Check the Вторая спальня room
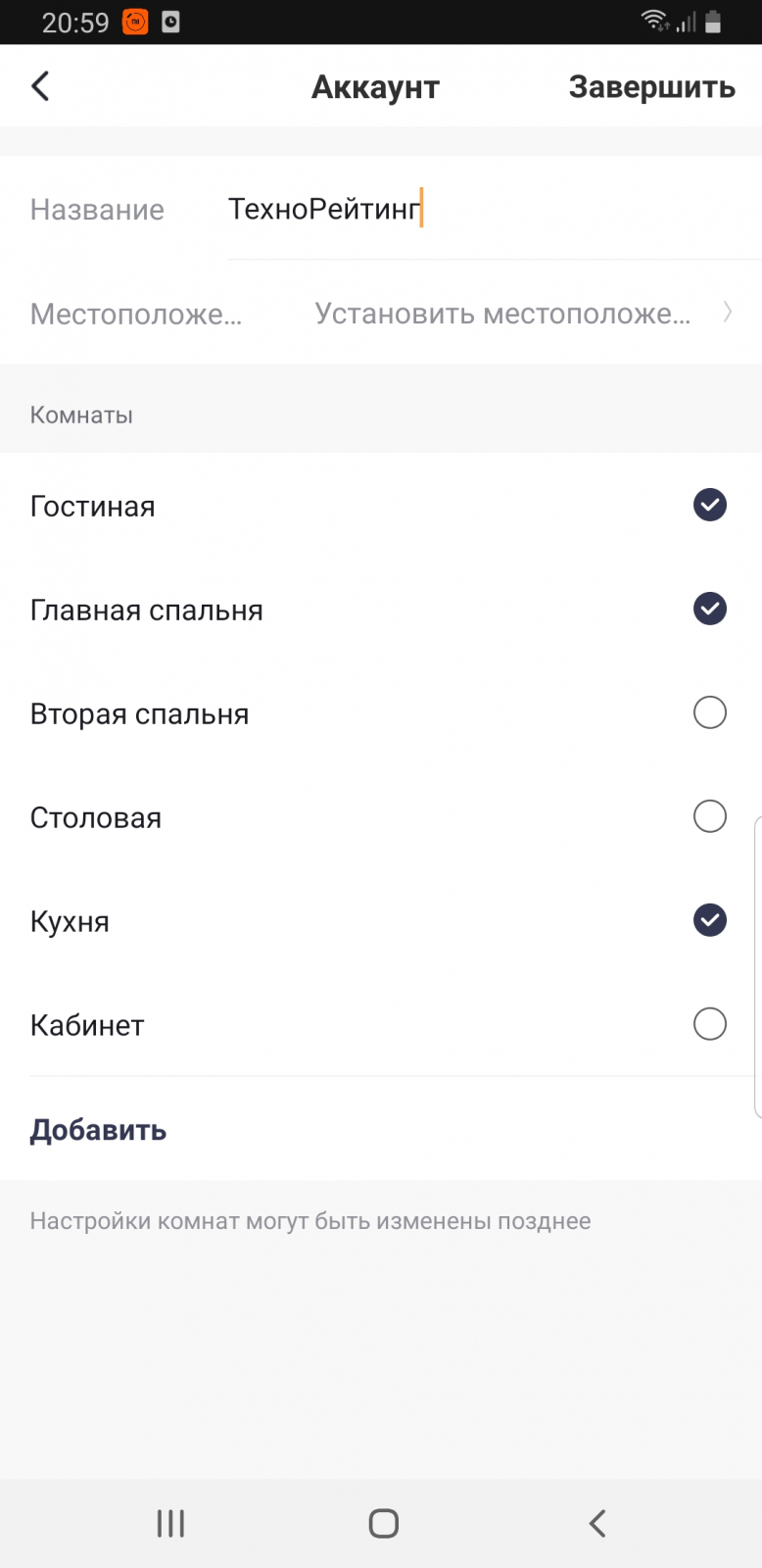Screen dimensions: 762x1568 pyautogui.click(x=710, y=712)
